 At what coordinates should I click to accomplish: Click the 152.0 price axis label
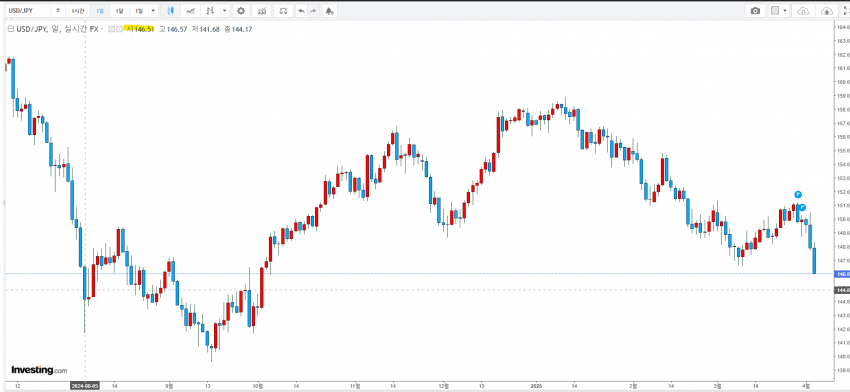click(843, 192)
